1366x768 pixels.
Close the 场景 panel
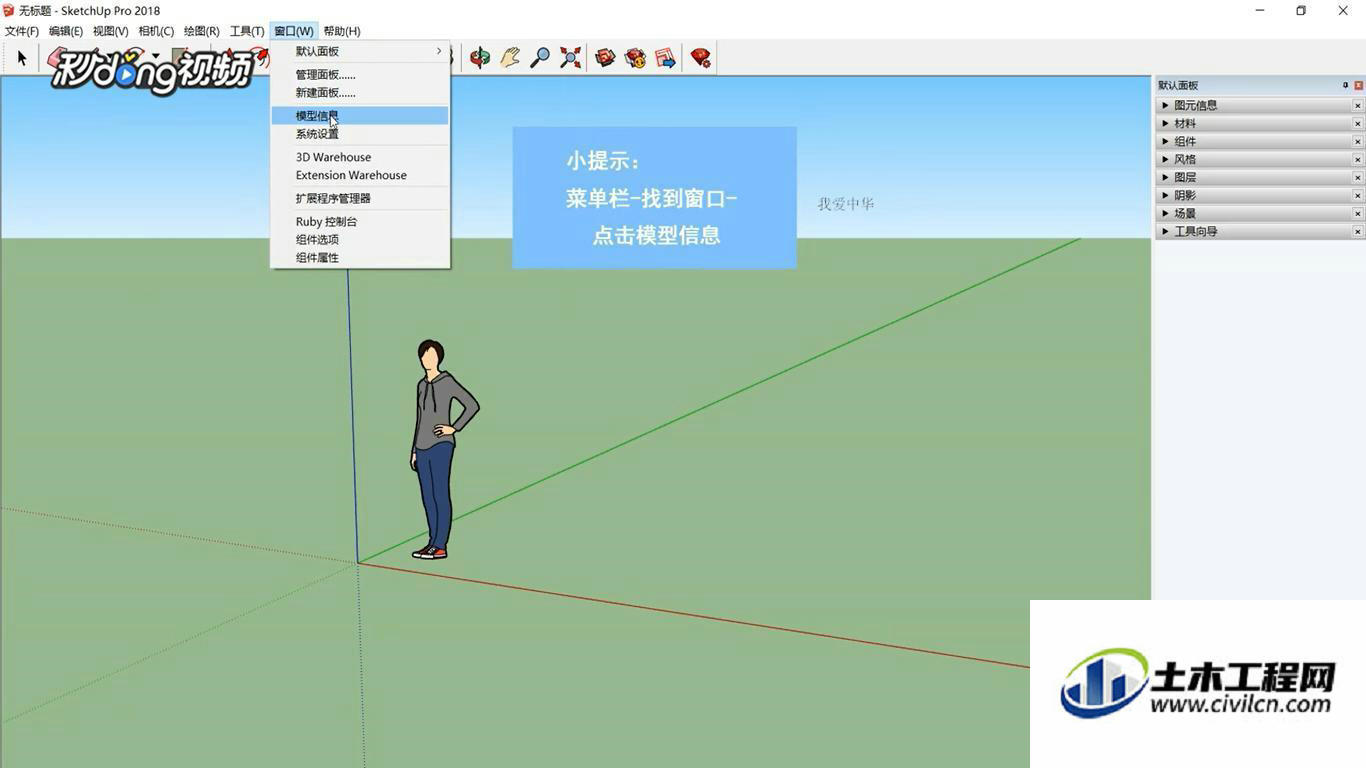tap(1358, 213)
